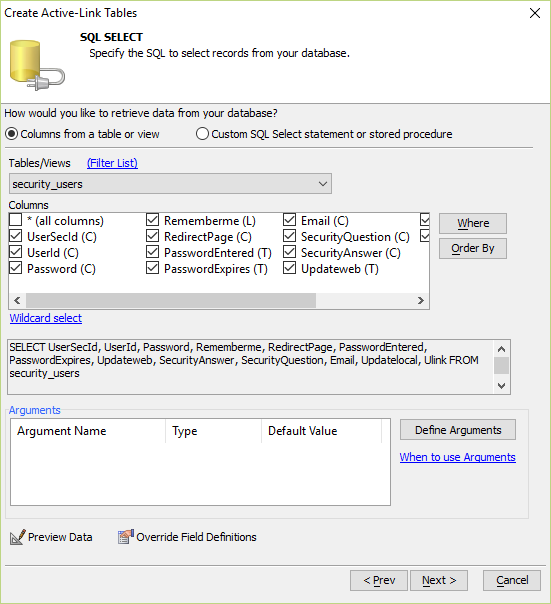This screenshot has height=604, width=551.
Task: Click the columns list horizontal scrollbar thumb
Action: 171,300
